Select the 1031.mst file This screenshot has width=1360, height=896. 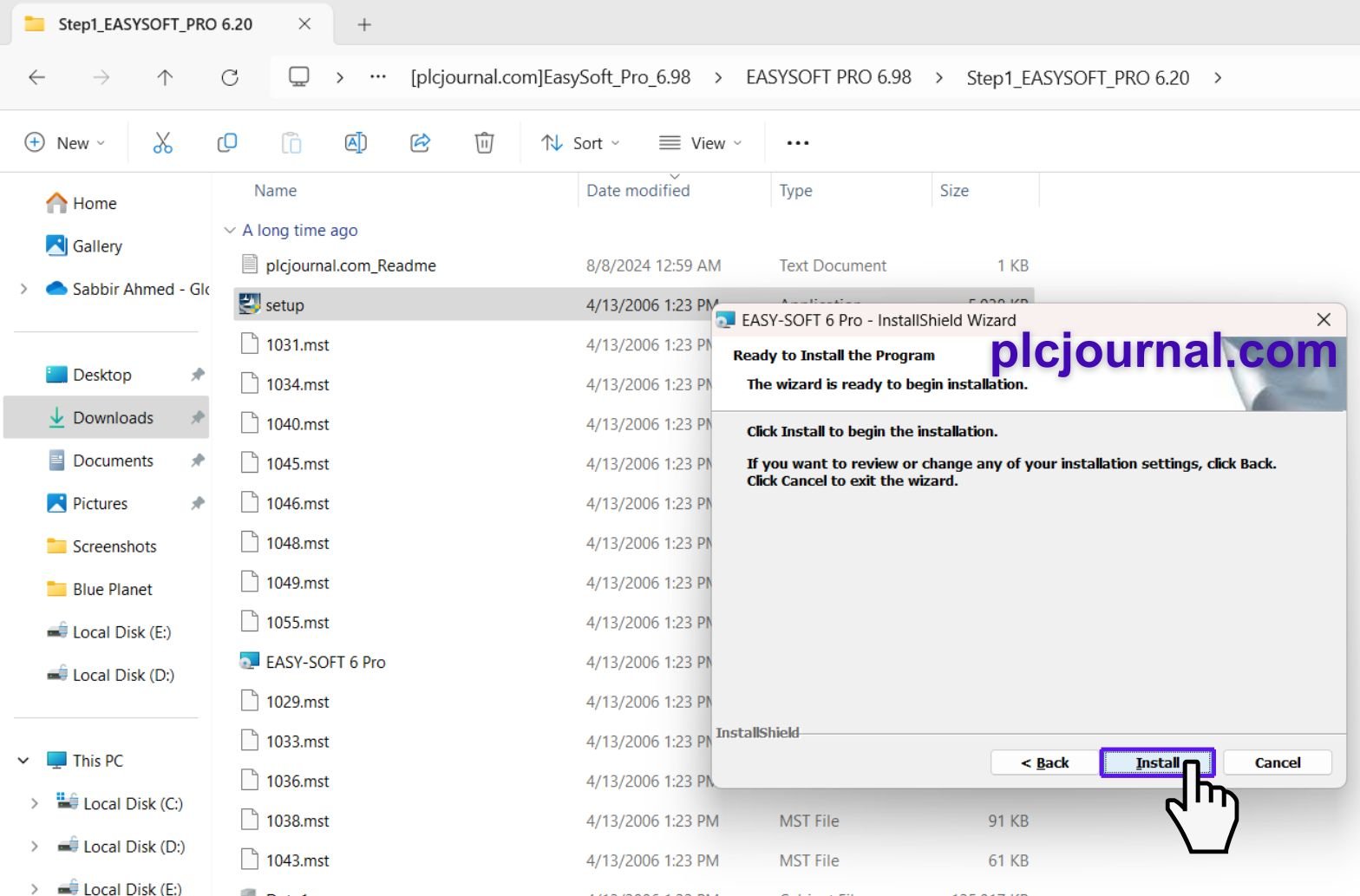[297, 345]
